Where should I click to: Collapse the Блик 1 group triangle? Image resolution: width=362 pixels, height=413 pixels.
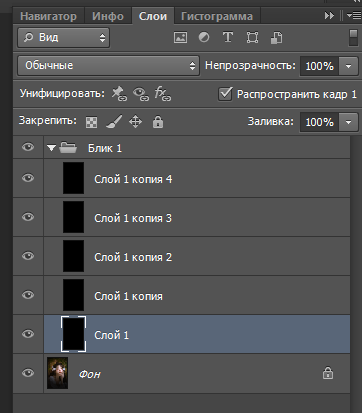pyautogui.click(x=51, y=148)
